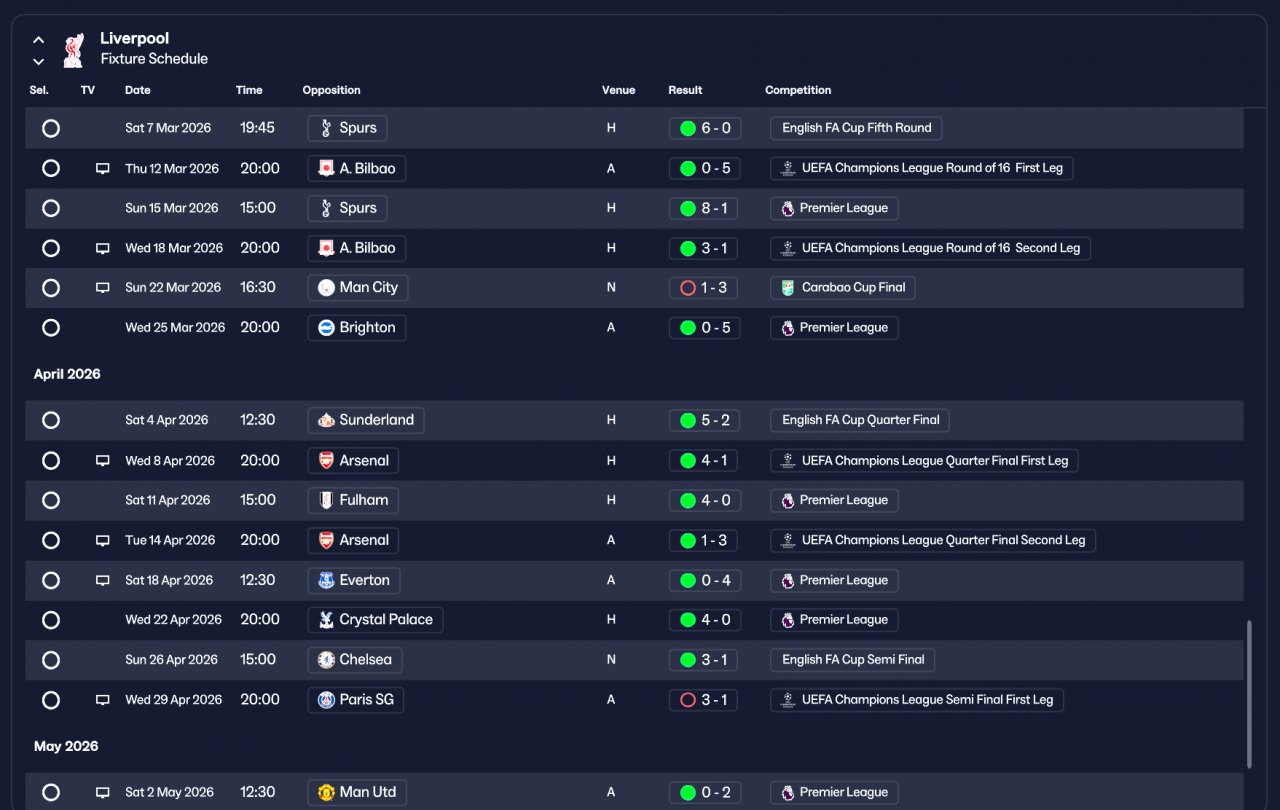Click the Liverpool club crest icon
Screen dimensions: 1280x810
pyautogui.click(x=73, y=51)
